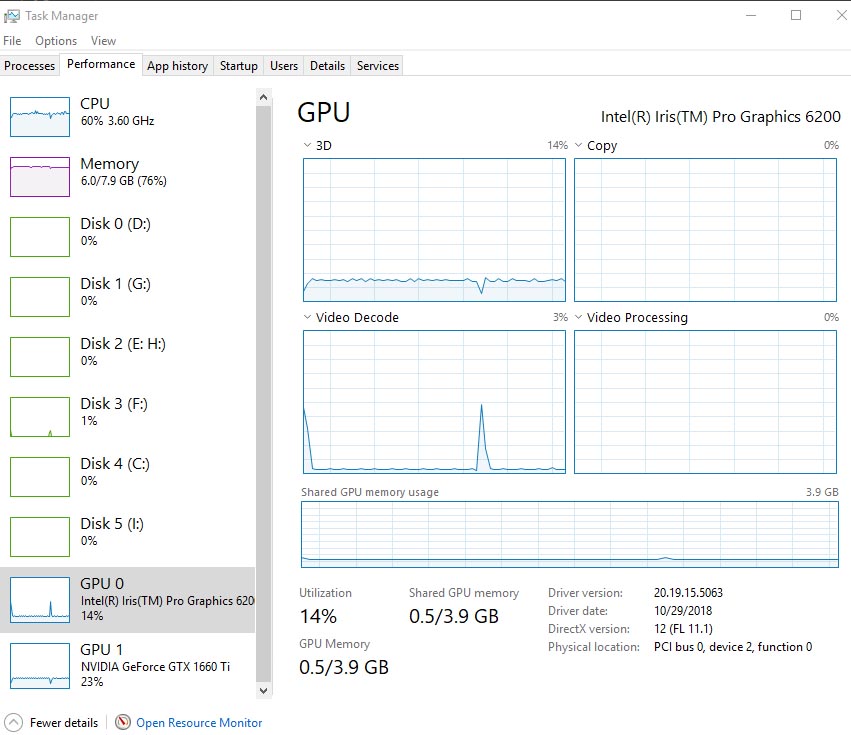Switch to the Processes tab

(x=30, y=66)
